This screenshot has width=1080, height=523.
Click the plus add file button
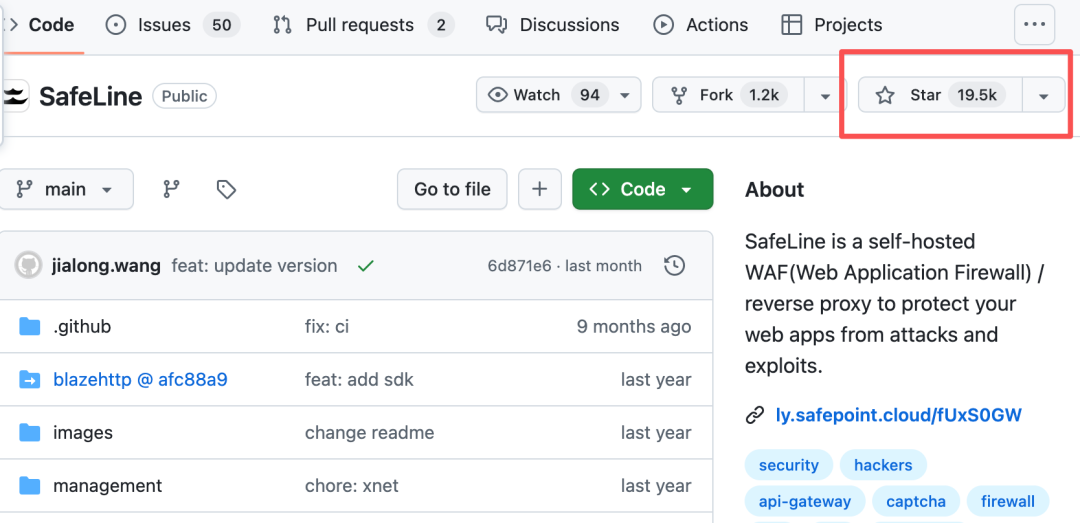[540, 189]
